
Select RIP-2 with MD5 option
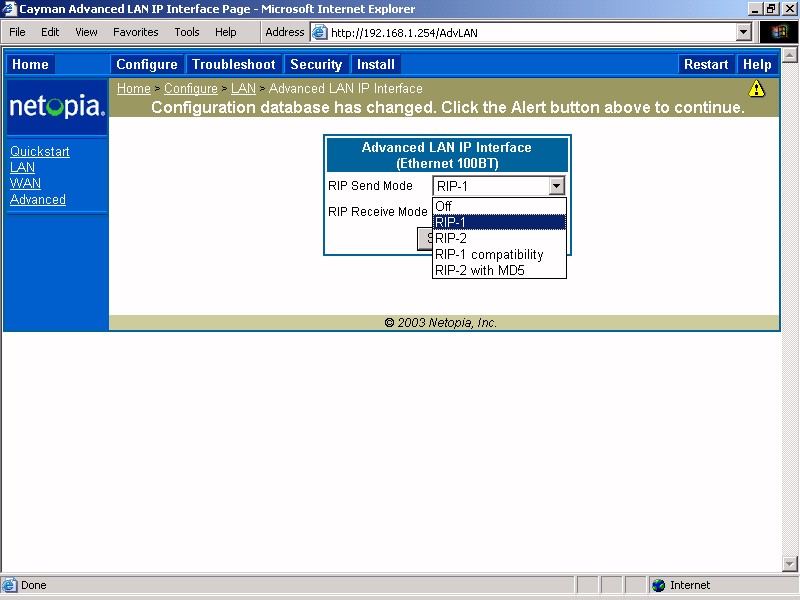pos(499,270)
